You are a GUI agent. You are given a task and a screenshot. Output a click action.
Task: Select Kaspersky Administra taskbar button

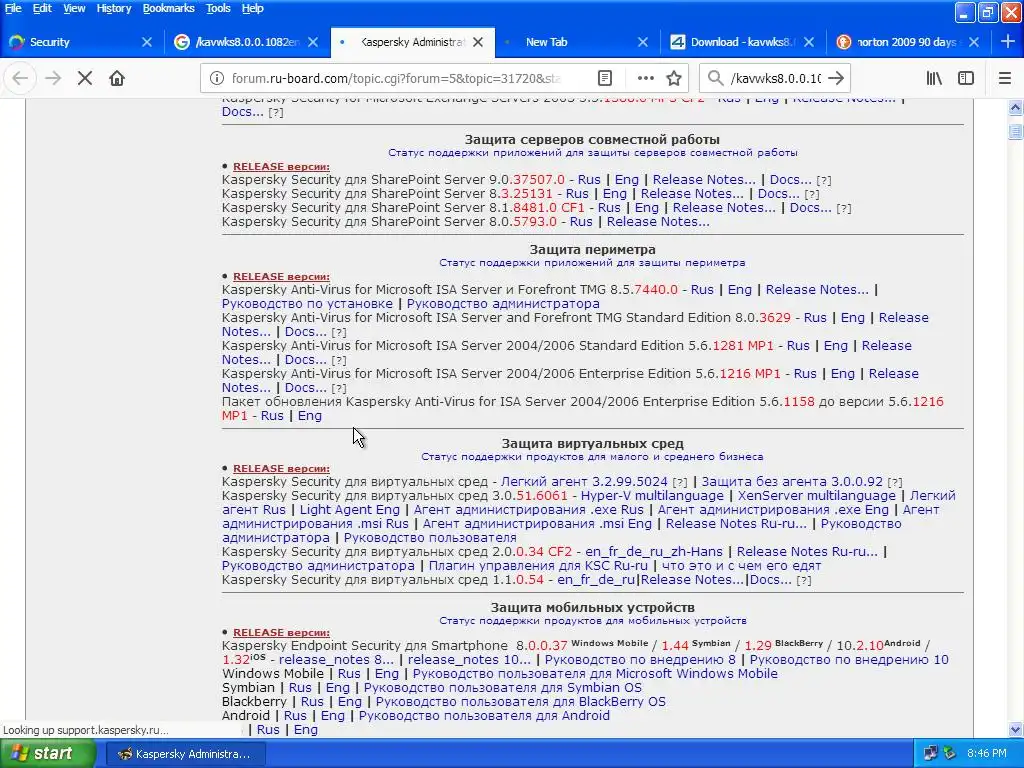(x=185, y=754)
